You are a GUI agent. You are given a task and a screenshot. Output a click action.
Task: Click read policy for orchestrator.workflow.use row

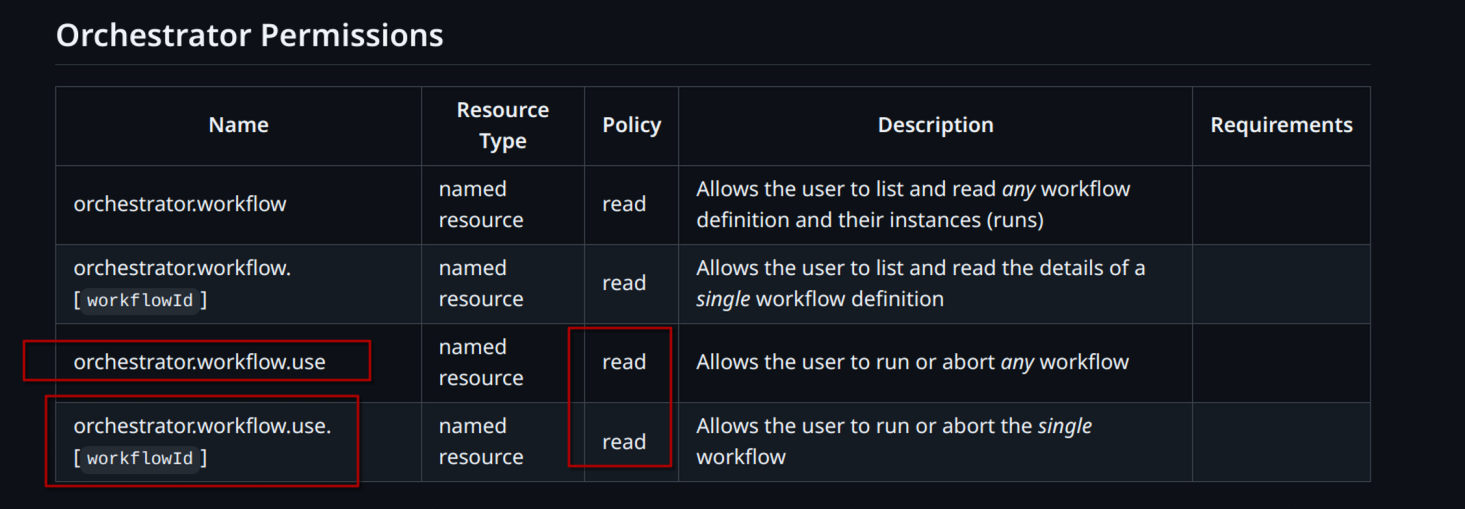[x=624, y=362]
